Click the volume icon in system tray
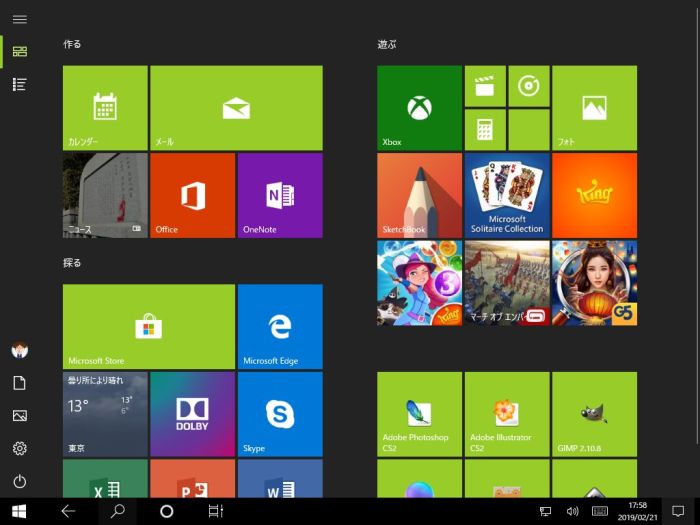The image size is (700, 525). click(x=572, y=511)
